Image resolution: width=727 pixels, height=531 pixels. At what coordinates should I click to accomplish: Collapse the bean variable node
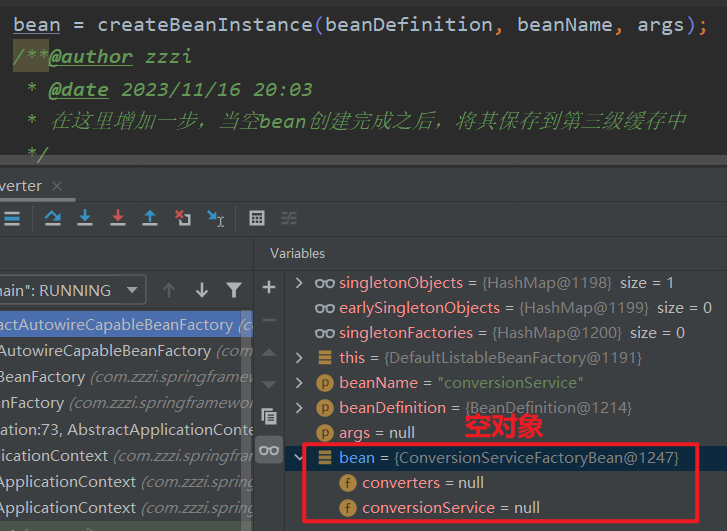pos(298,458)
